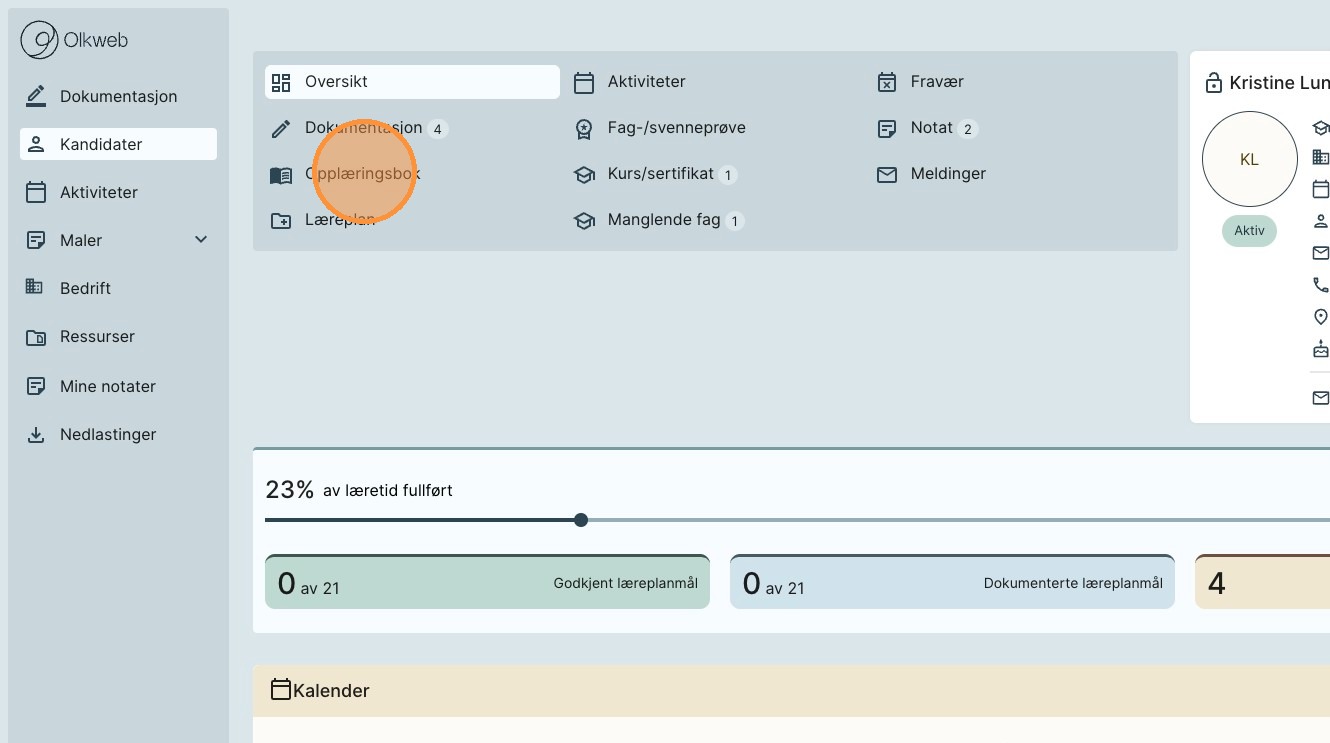This screenshot has height=743, width=1330.
Task: Click the Fravær calendar-x icon
Action: coord(886,82)
